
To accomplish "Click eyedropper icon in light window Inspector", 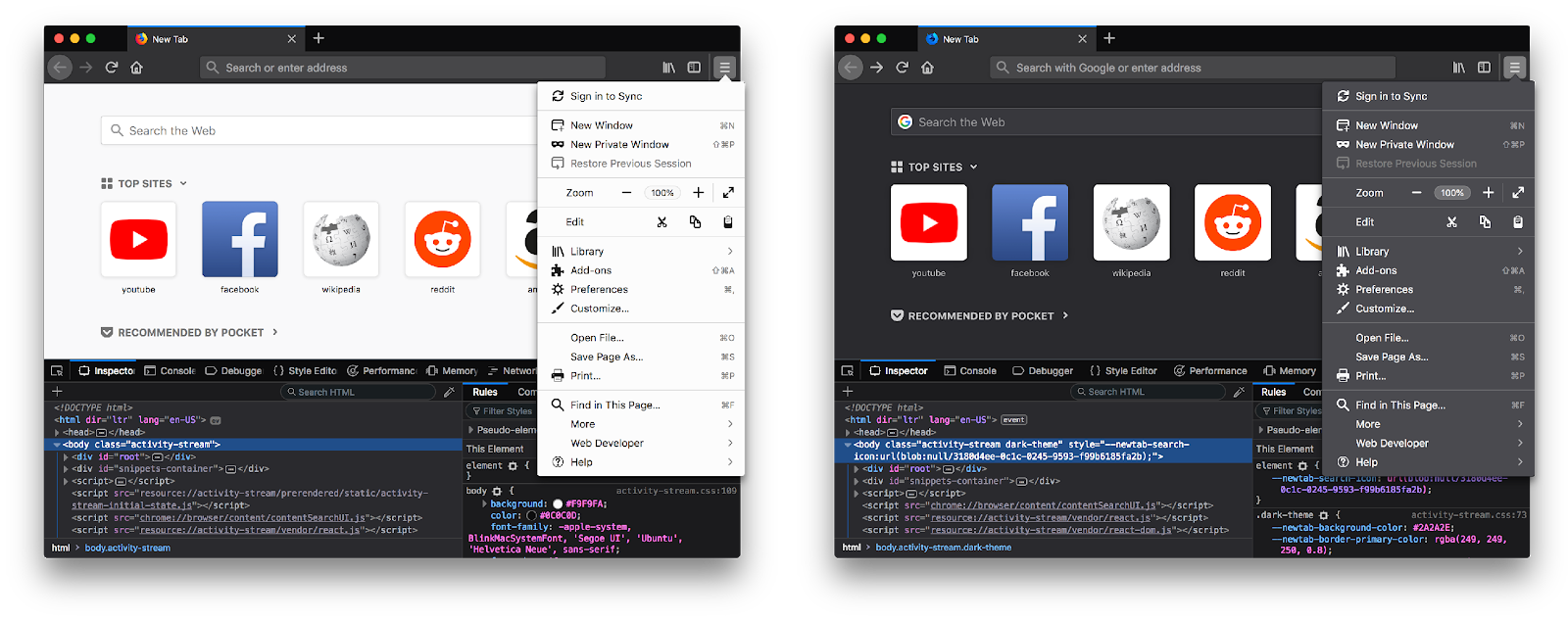I will tap(449, 392).
